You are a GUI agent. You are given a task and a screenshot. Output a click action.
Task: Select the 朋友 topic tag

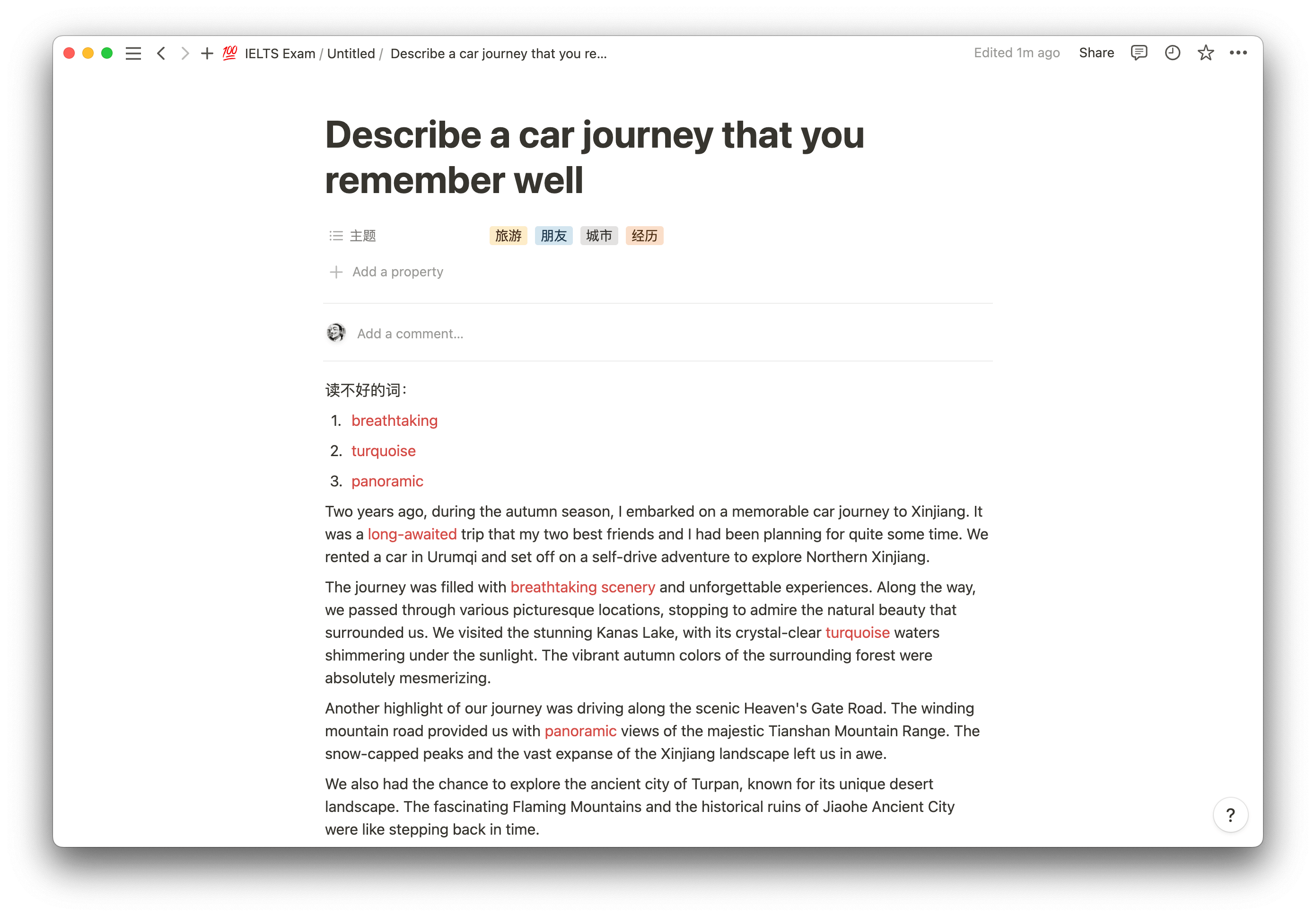(553, 235)
